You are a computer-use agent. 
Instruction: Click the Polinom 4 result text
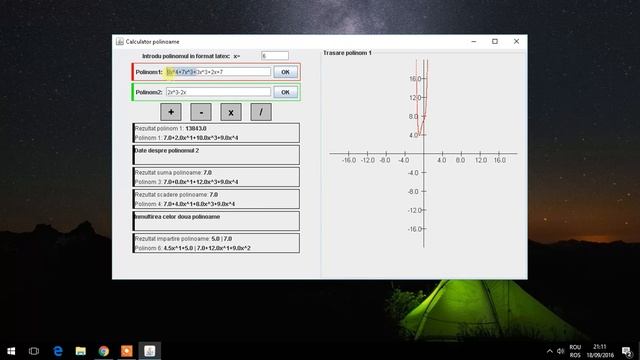185,204
